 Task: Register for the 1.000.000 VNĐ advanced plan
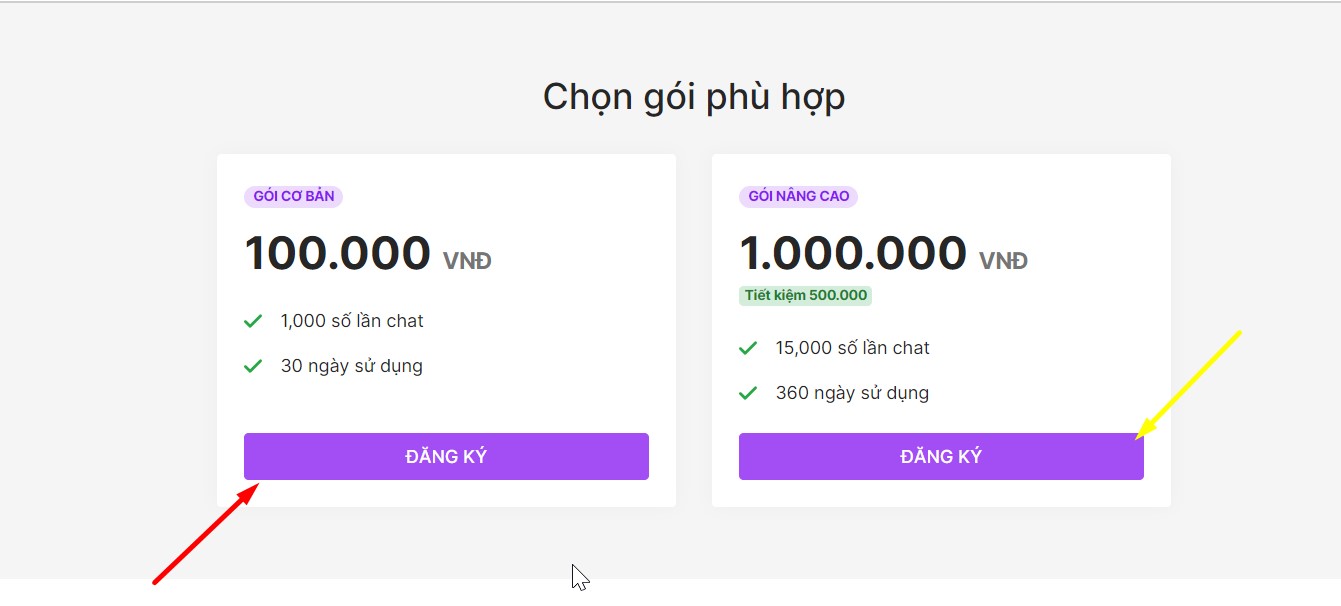[x=941, y=456]
